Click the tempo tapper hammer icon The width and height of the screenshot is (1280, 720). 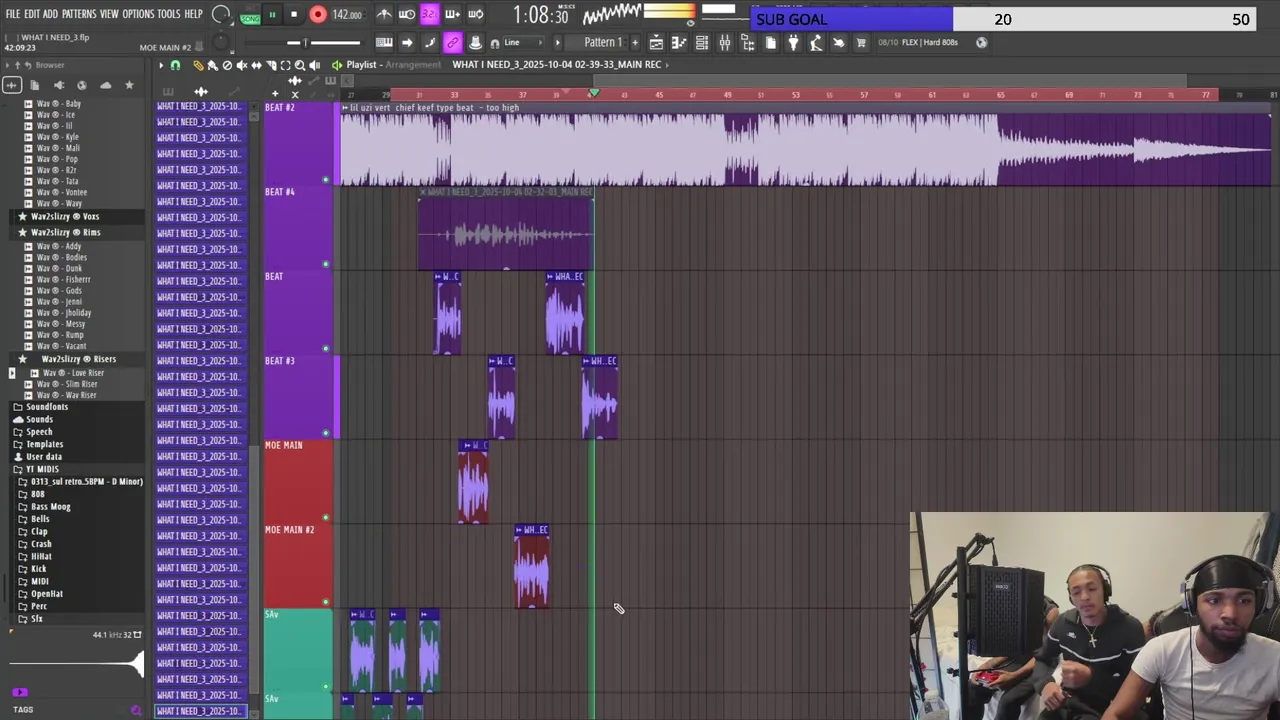[815, 42]
